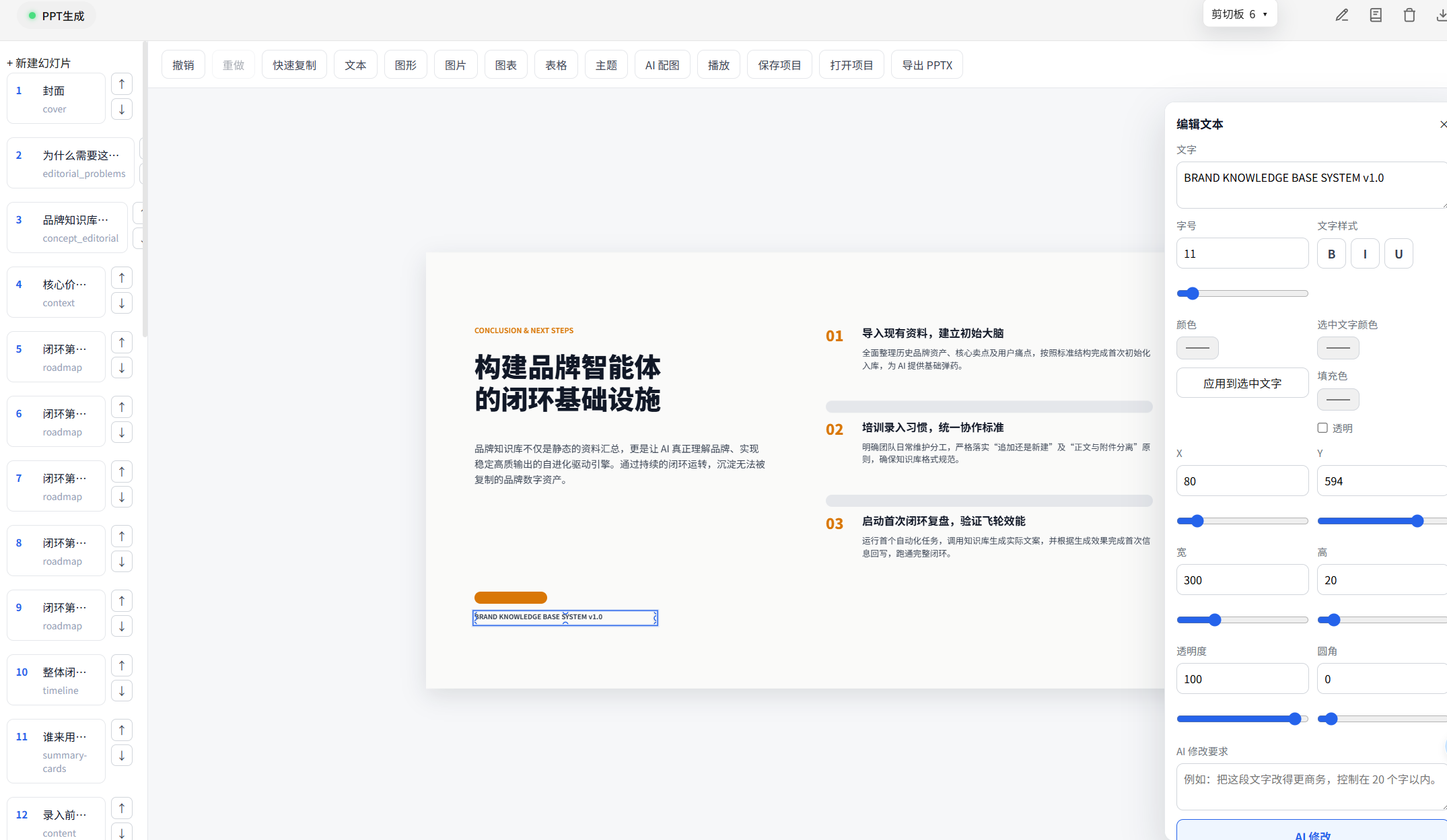Move slide 12 录入前 up with arrow
This screenshot has width=1447, height=840.
tap(122, 808)
